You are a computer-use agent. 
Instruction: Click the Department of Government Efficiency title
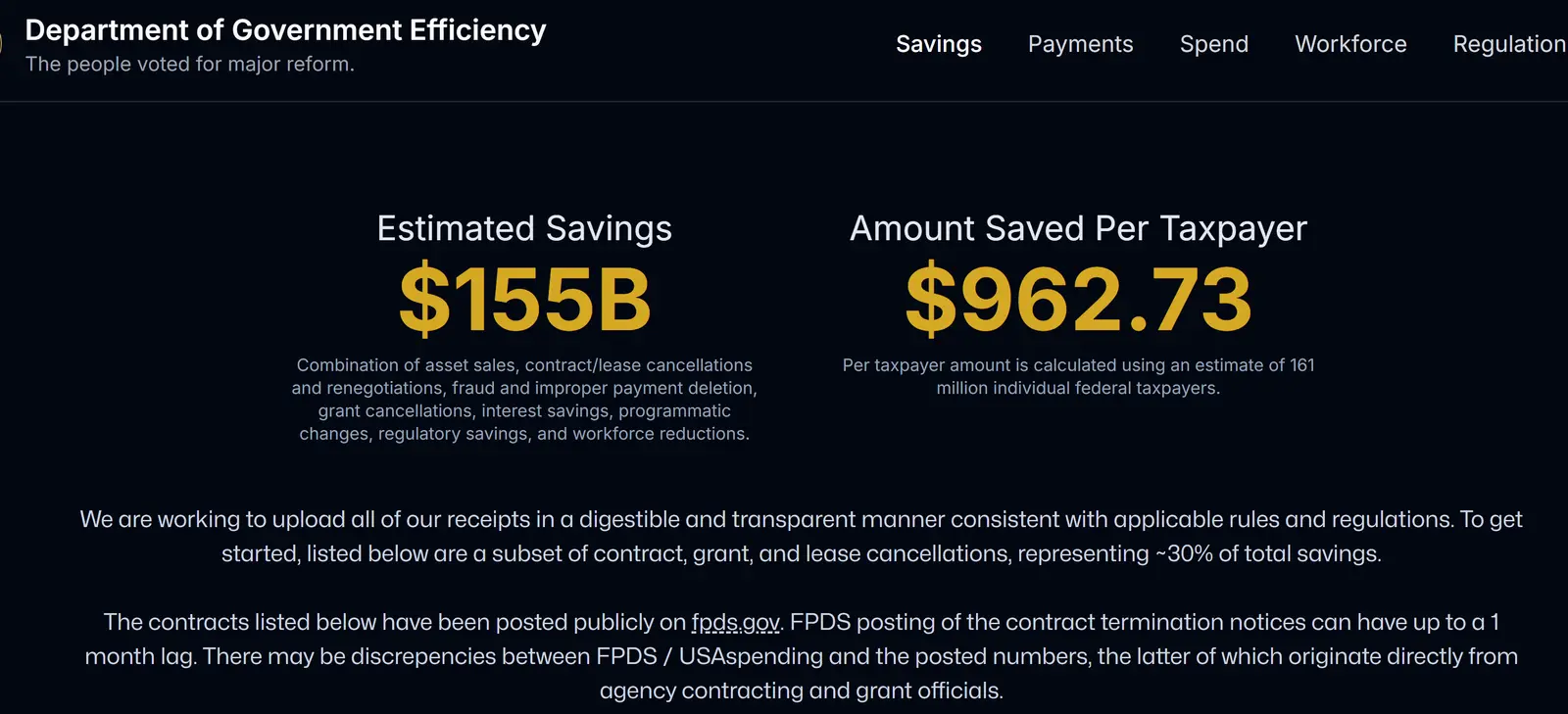(285, 30)
